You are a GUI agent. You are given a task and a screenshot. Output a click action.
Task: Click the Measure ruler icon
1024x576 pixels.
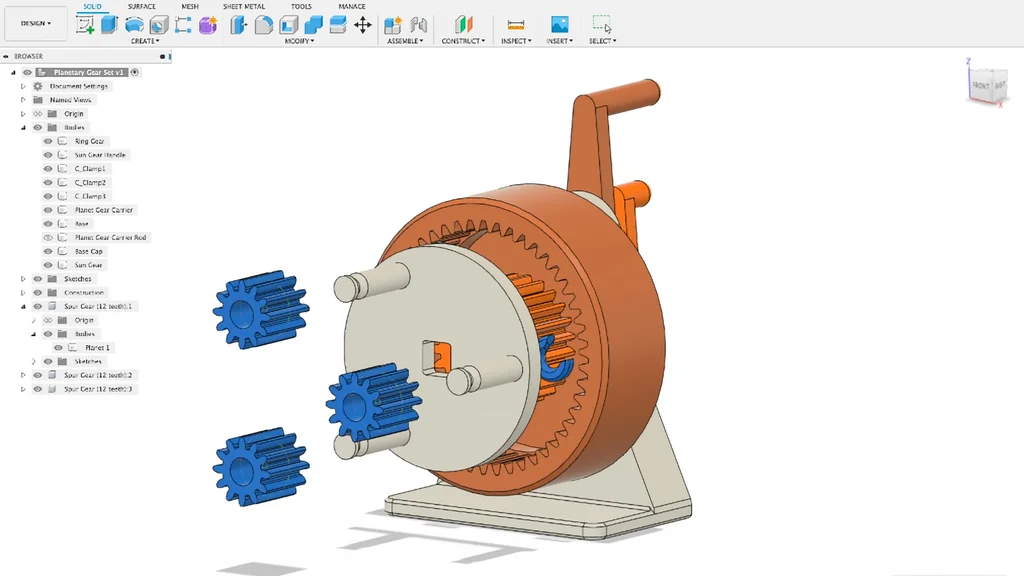515,25
